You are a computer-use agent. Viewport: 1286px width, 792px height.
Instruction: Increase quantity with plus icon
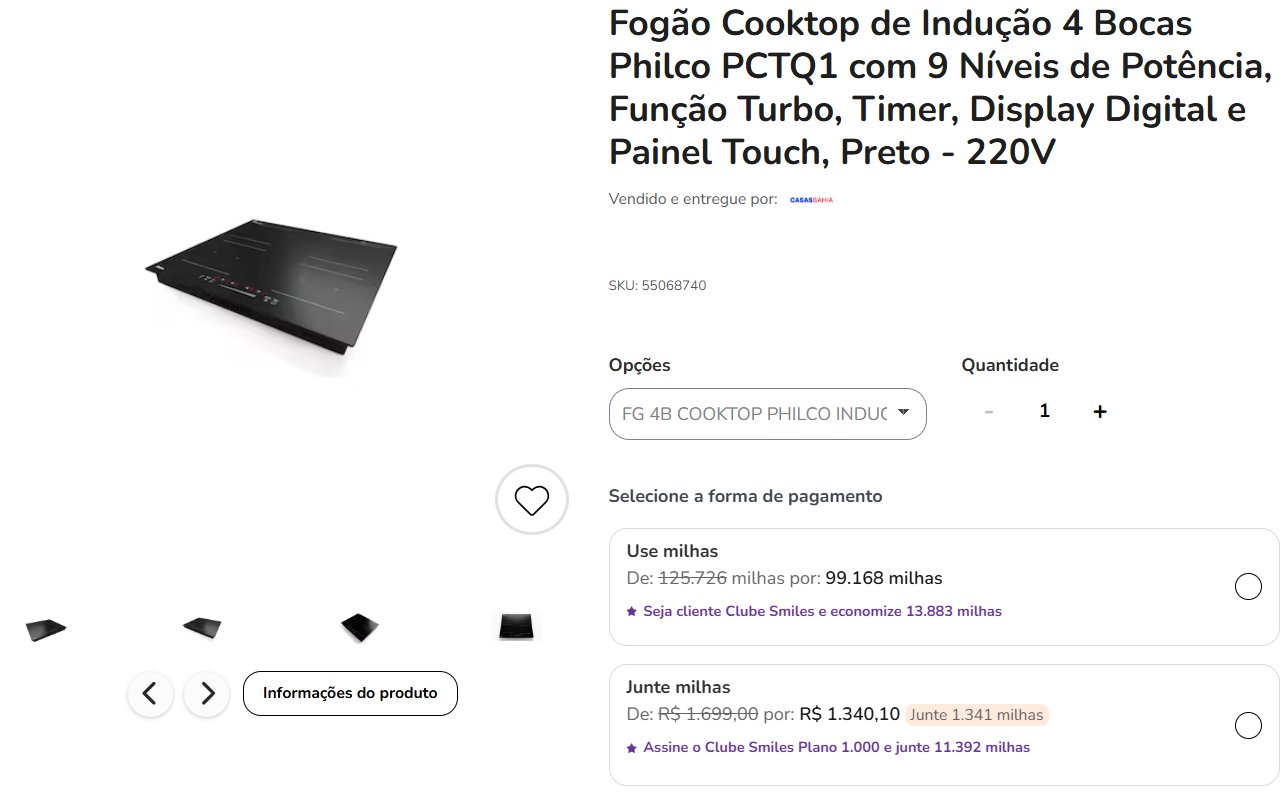pos(1100,411)
